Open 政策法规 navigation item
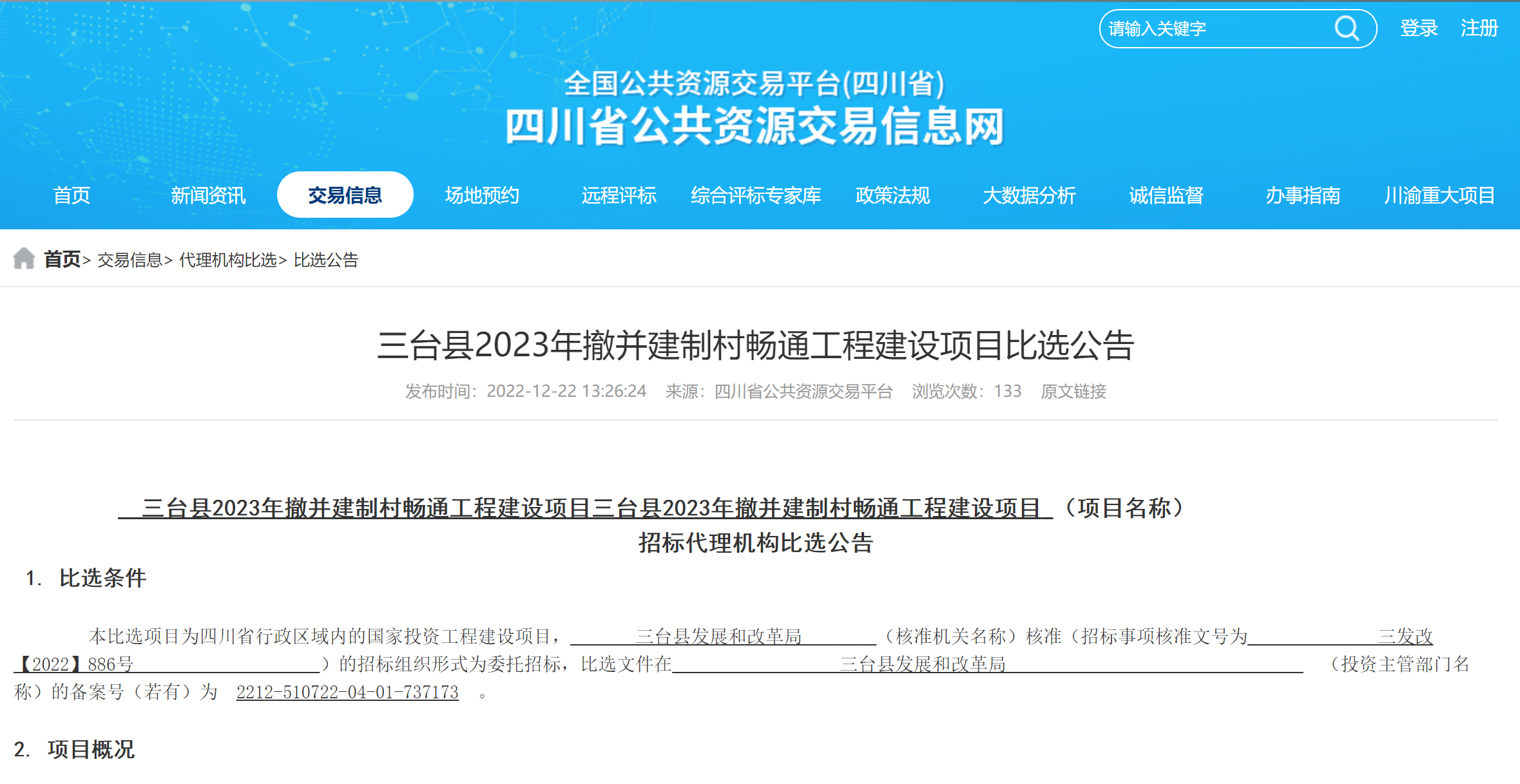 tap(892, 195)
